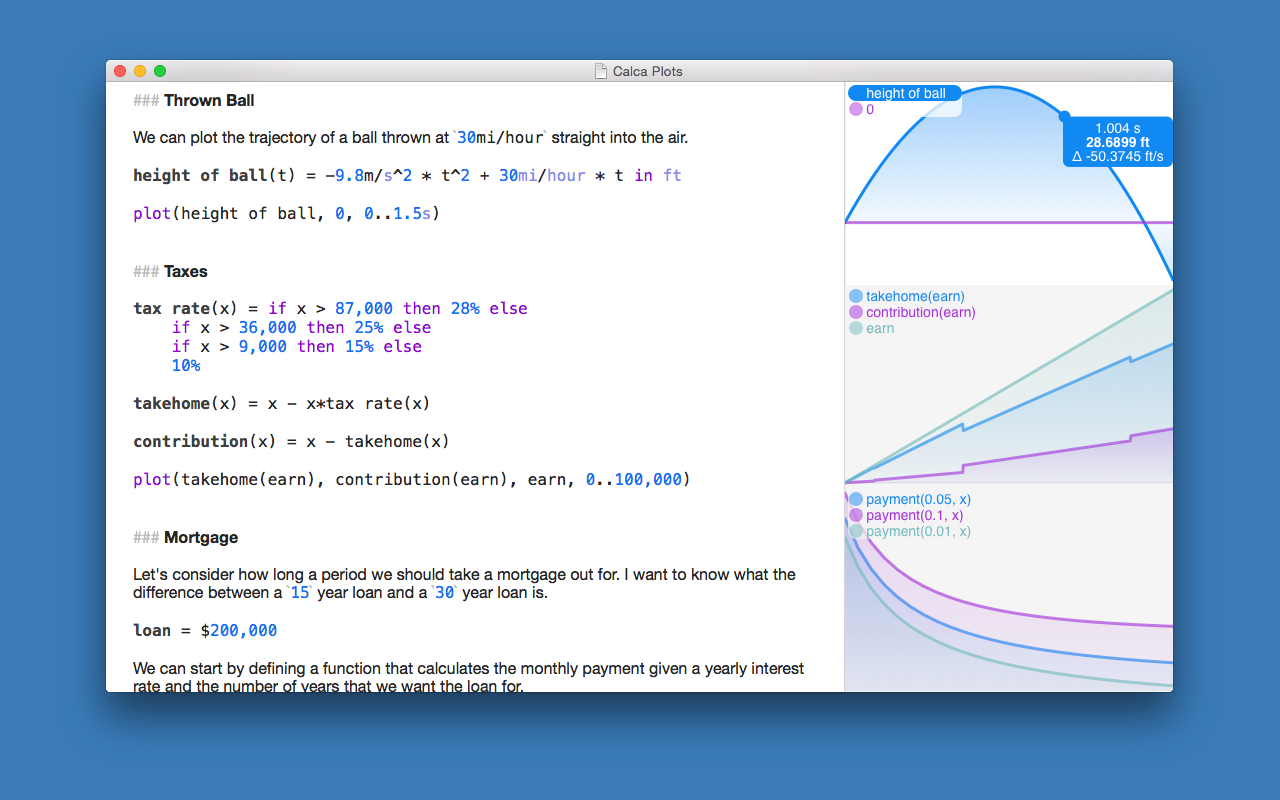Click the Calca Plots window title
Viewport: 1280px width, 800px height.
click(x=647, y=71)
